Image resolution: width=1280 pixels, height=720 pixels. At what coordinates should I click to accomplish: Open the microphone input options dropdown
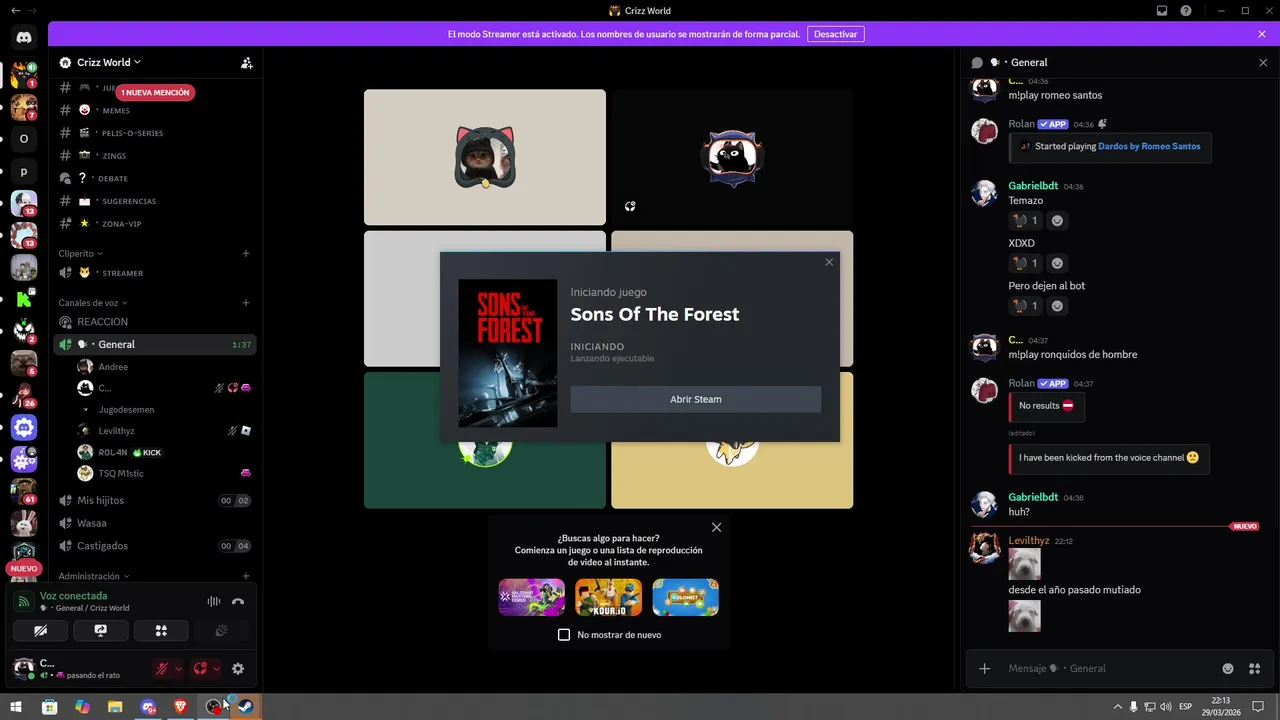coord(178,669)
